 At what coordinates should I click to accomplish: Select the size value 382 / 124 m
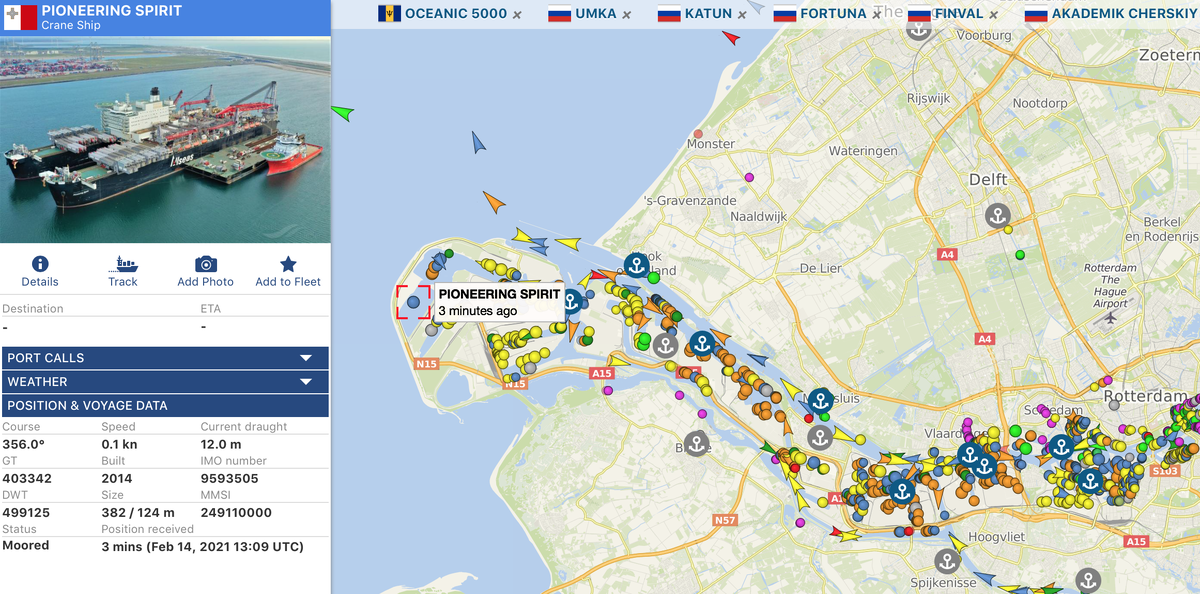138,512
